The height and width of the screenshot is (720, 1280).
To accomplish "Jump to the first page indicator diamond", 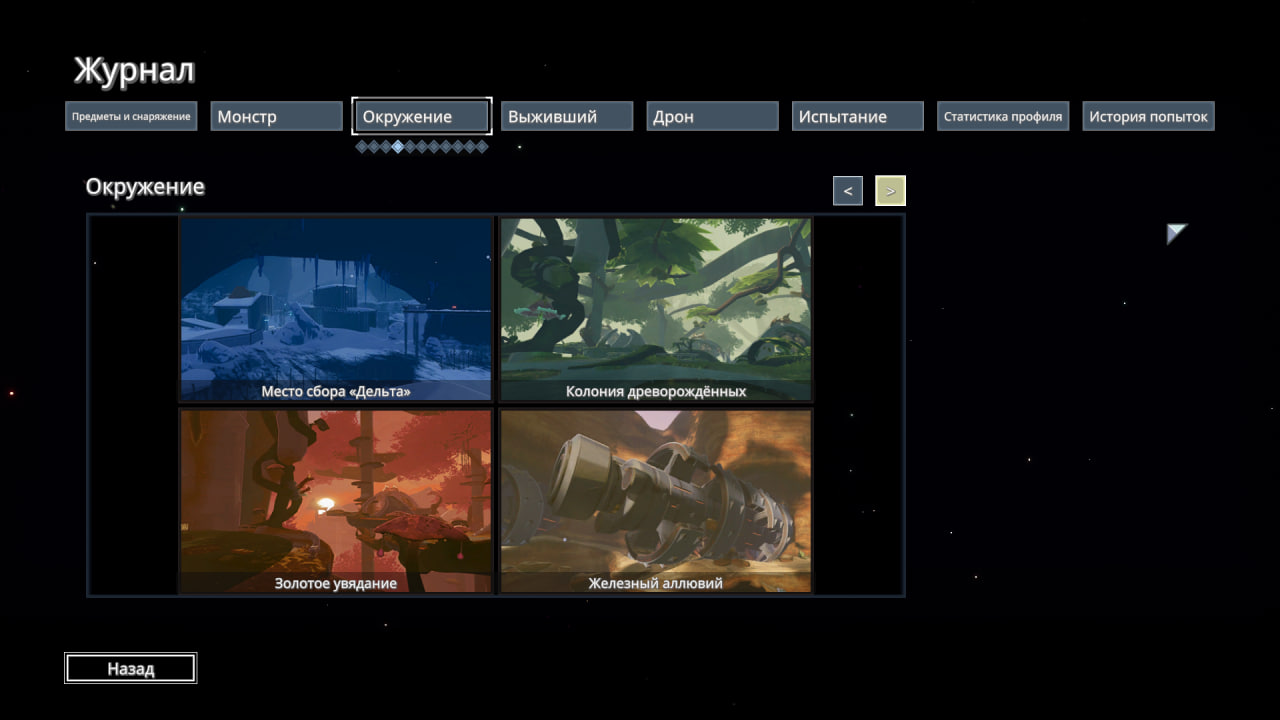I will pyautogui.click(x=361, y=147).
